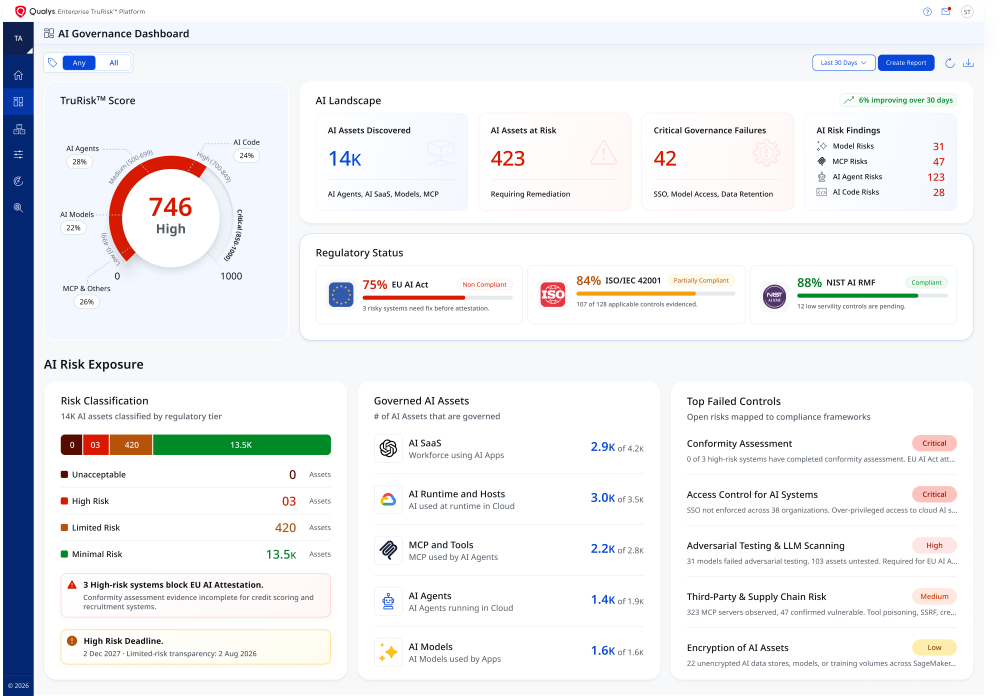Click green Minimal Risk segment of classification bar

point(242,445)
